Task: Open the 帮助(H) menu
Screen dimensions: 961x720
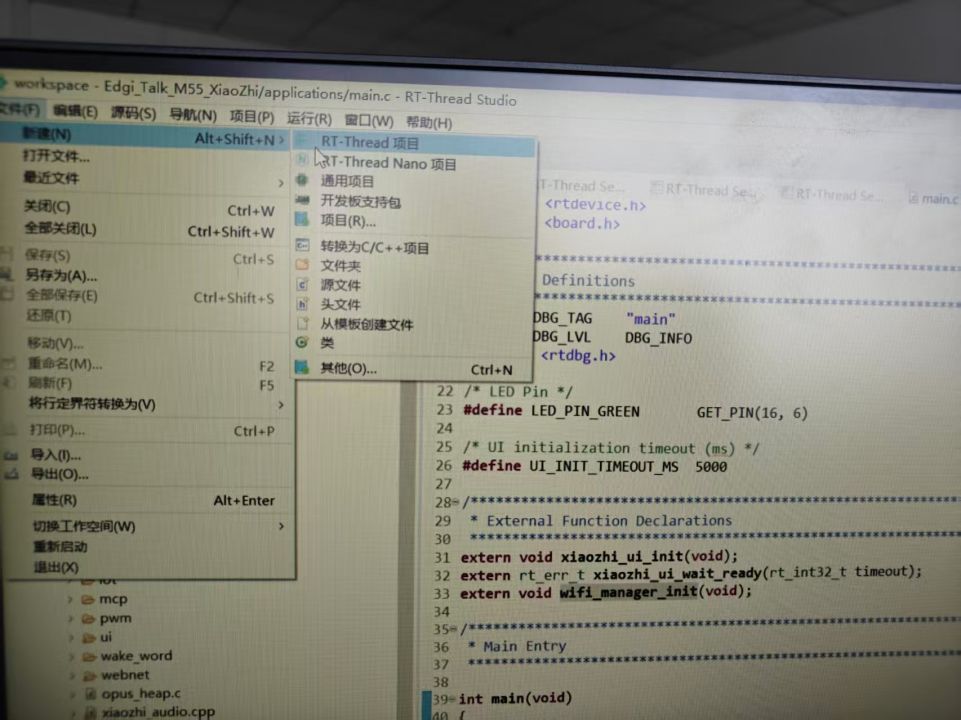Action: tap(429, 123)
